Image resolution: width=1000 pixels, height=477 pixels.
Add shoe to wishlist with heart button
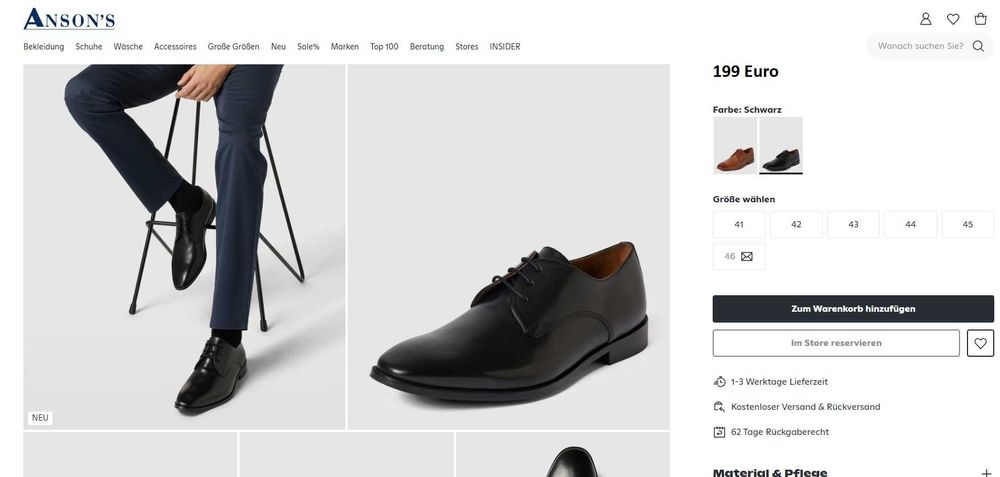(980, 343)
